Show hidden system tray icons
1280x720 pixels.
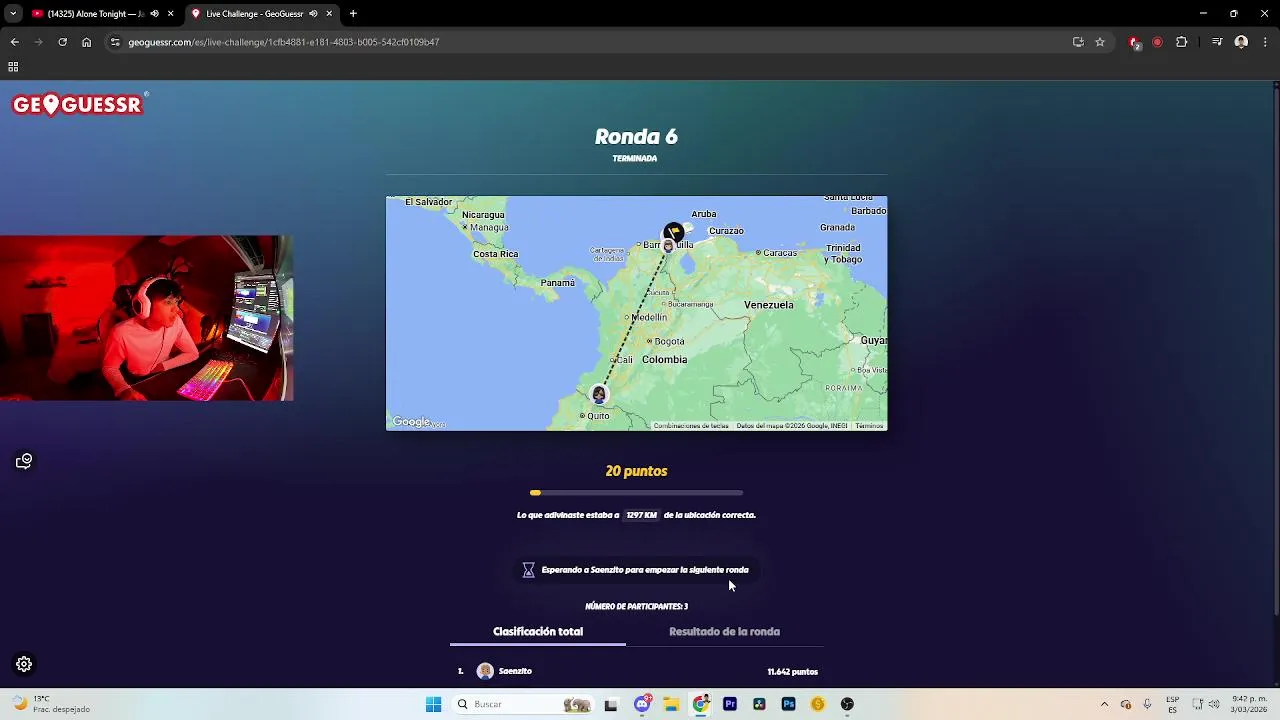[1104, 704]
